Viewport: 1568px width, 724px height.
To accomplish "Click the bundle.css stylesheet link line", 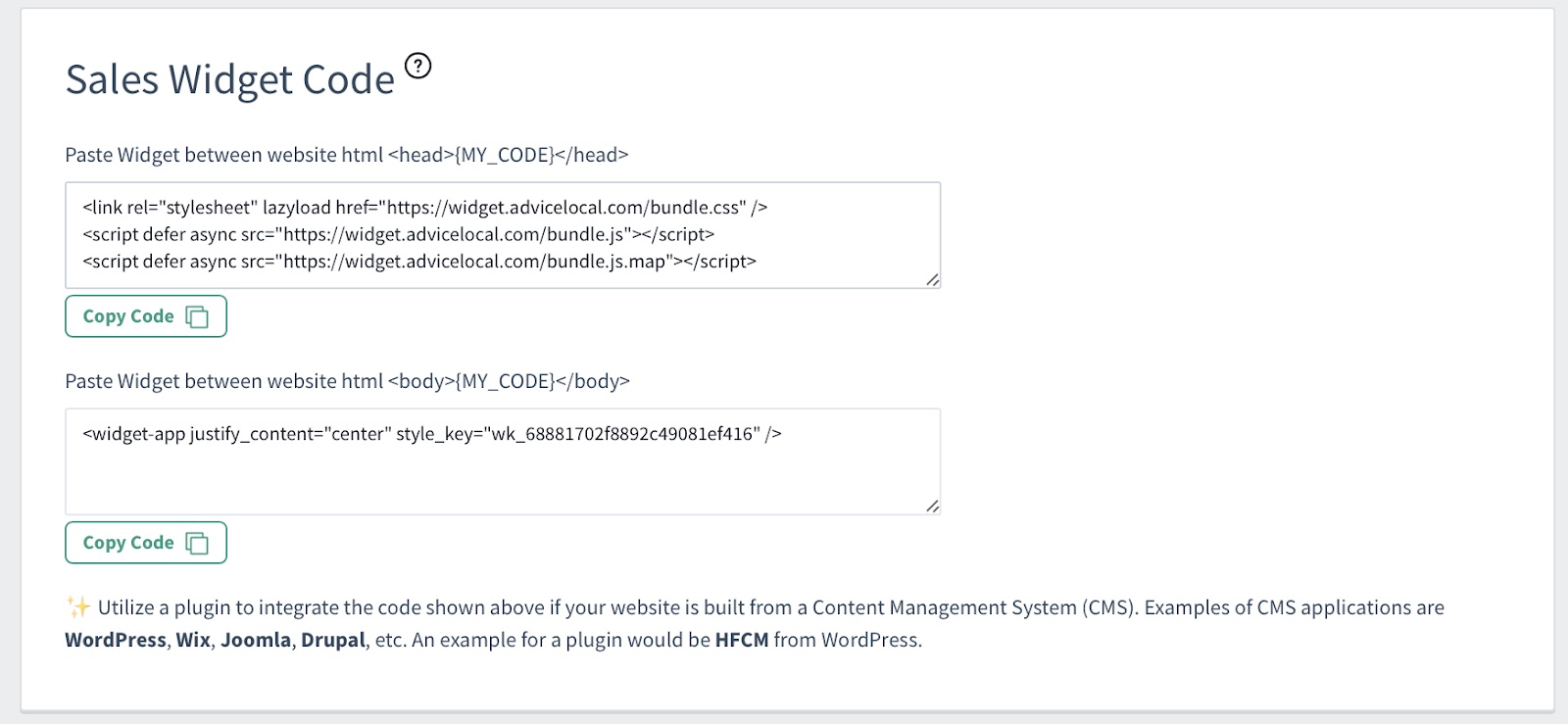I will click(424, 208).
